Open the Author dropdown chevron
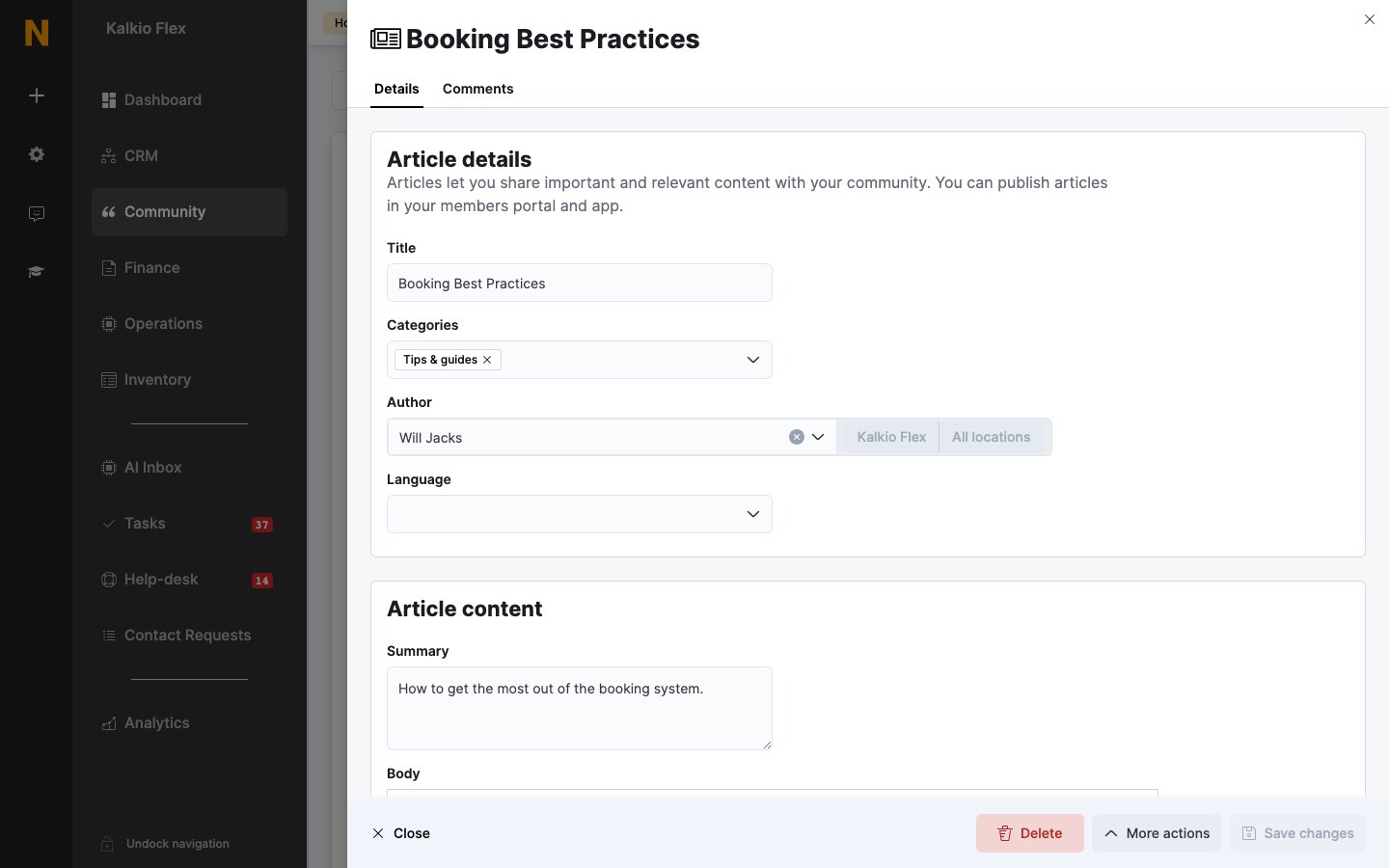Image resolution: width=1389 pixels, height=868 pixels. (x=818, y=437)
